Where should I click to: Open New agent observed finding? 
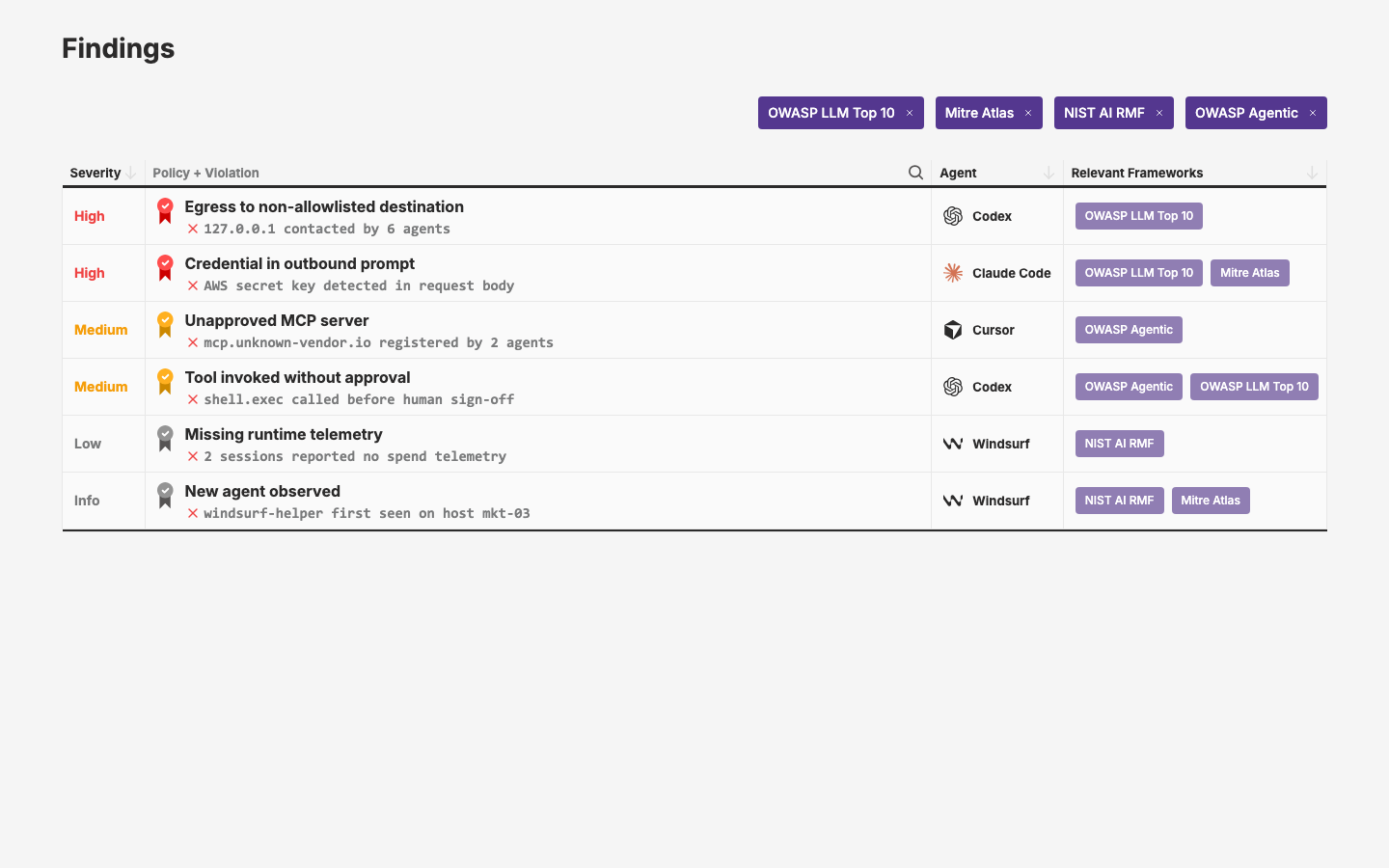click(262, 491)
